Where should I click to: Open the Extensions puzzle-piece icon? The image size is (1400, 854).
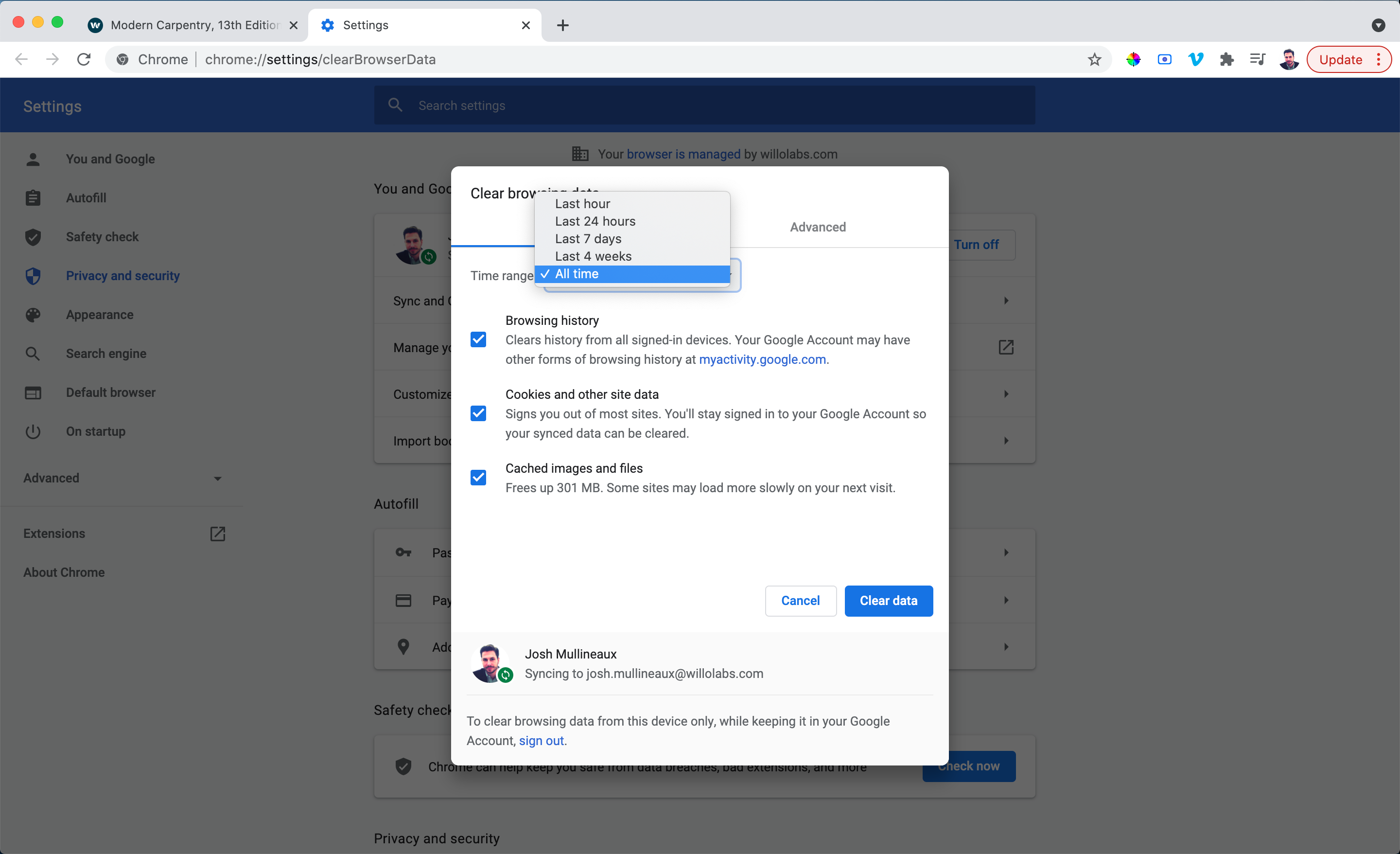pyautogui.click(x=1226, y=59)
